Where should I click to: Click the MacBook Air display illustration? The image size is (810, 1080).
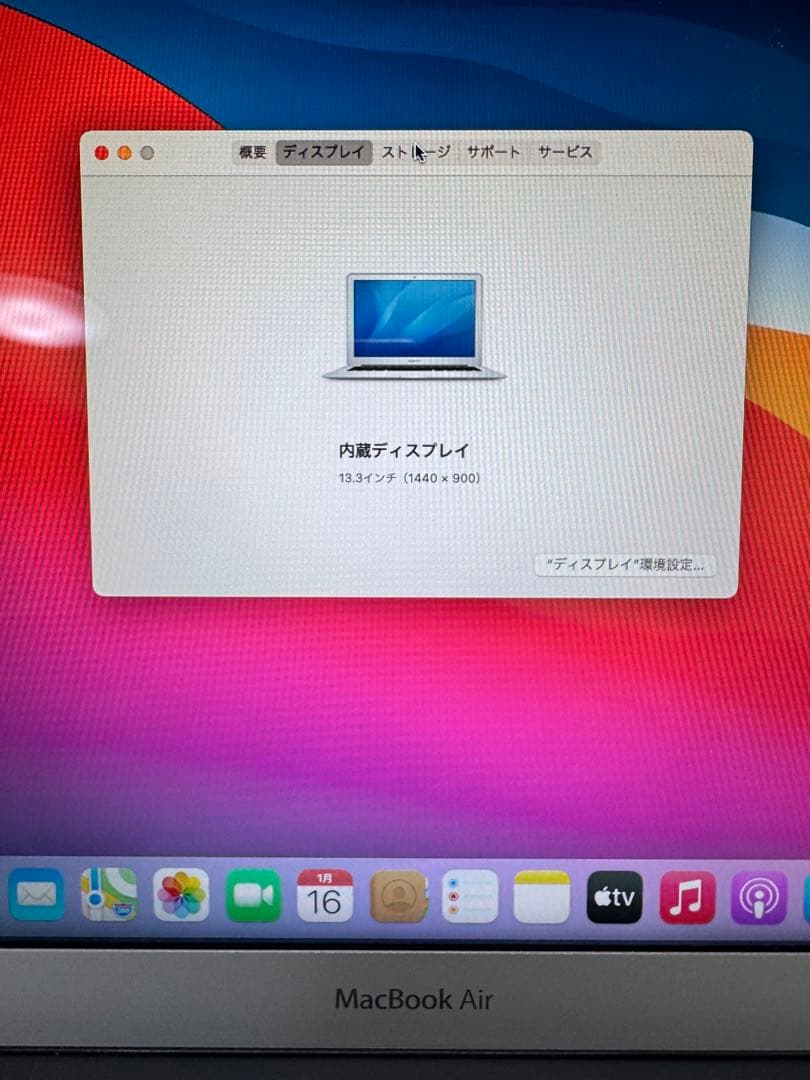(412, 325)
